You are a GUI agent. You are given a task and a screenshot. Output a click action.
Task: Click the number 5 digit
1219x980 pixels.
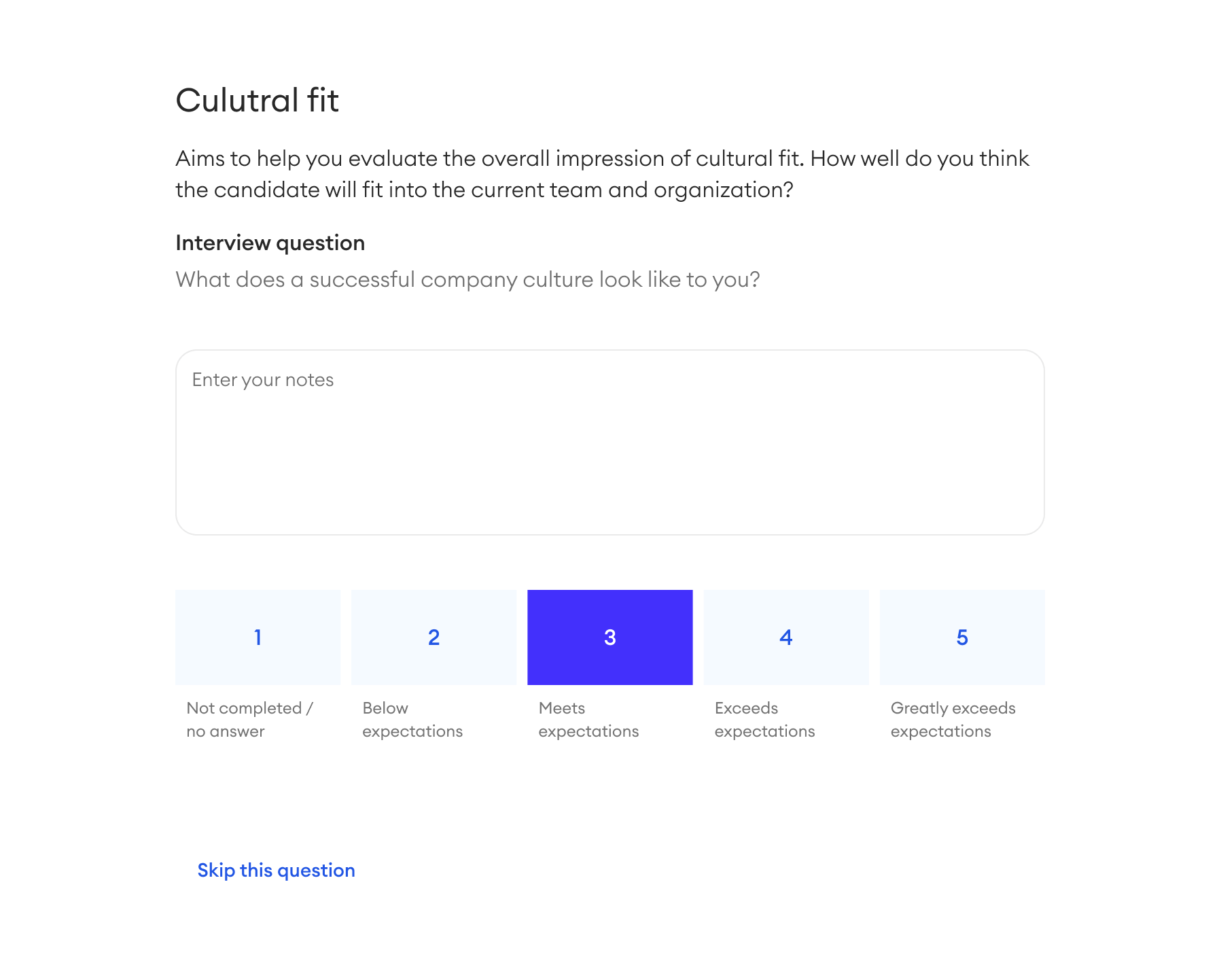(x=961, y=637)
